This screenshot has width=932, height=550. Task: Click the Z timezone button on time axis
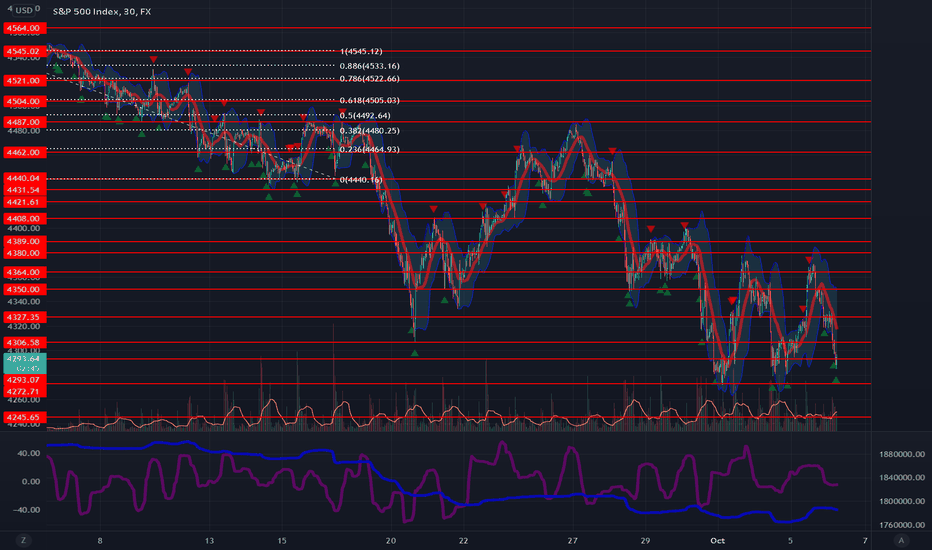[x=24, y=540]
